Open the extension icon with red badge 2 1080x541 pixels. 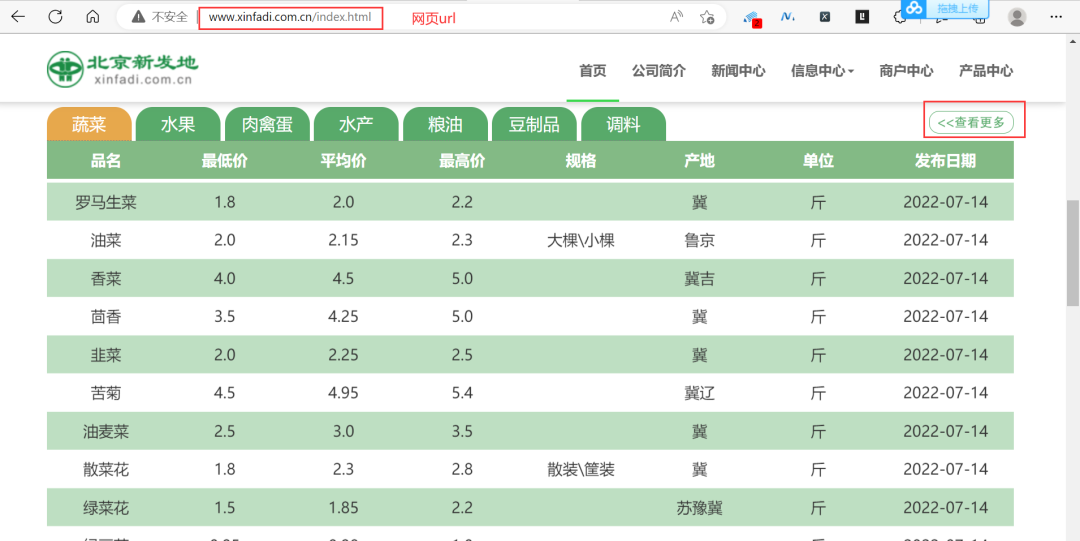[x=752, y=18]
